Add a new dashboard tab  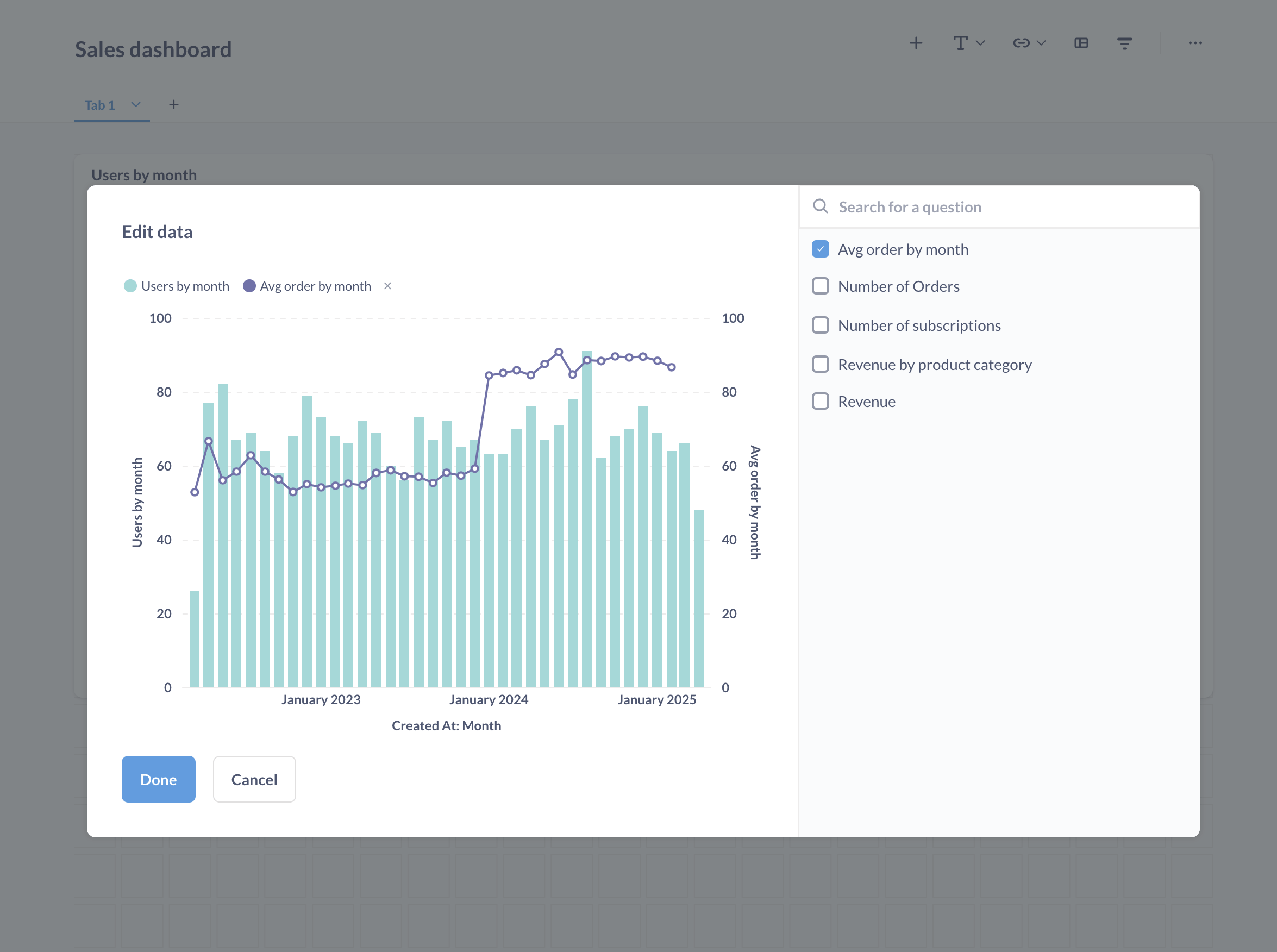173,104
